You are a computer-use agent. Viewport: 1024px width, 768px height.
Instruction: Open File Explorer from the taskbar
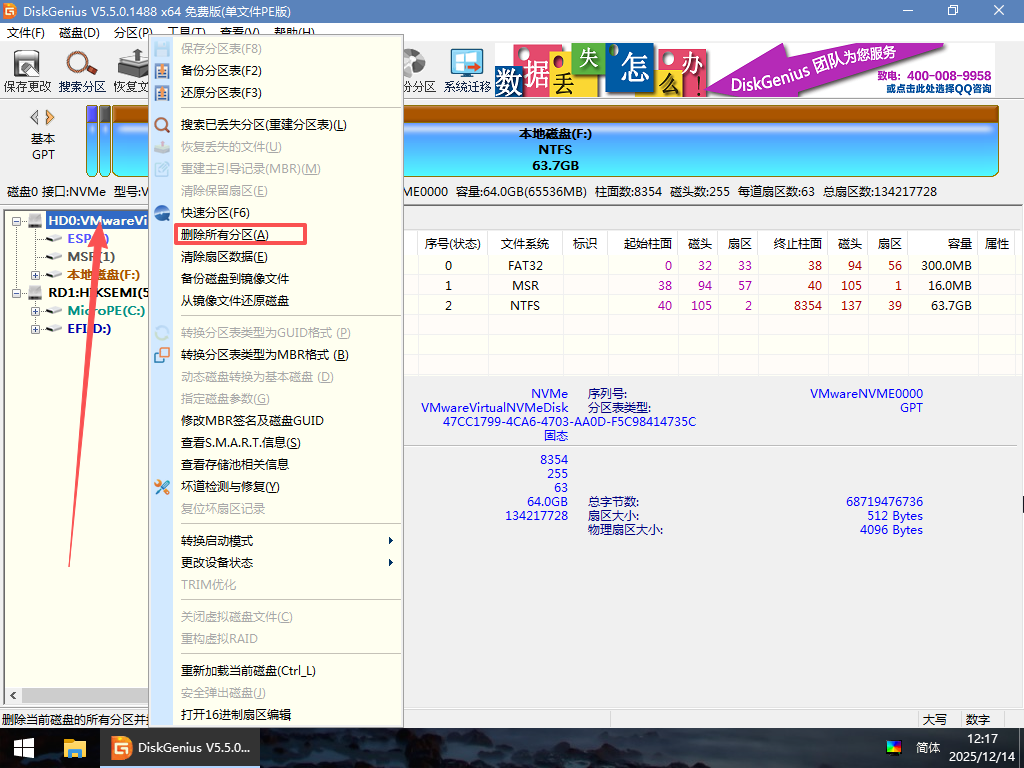75,747
